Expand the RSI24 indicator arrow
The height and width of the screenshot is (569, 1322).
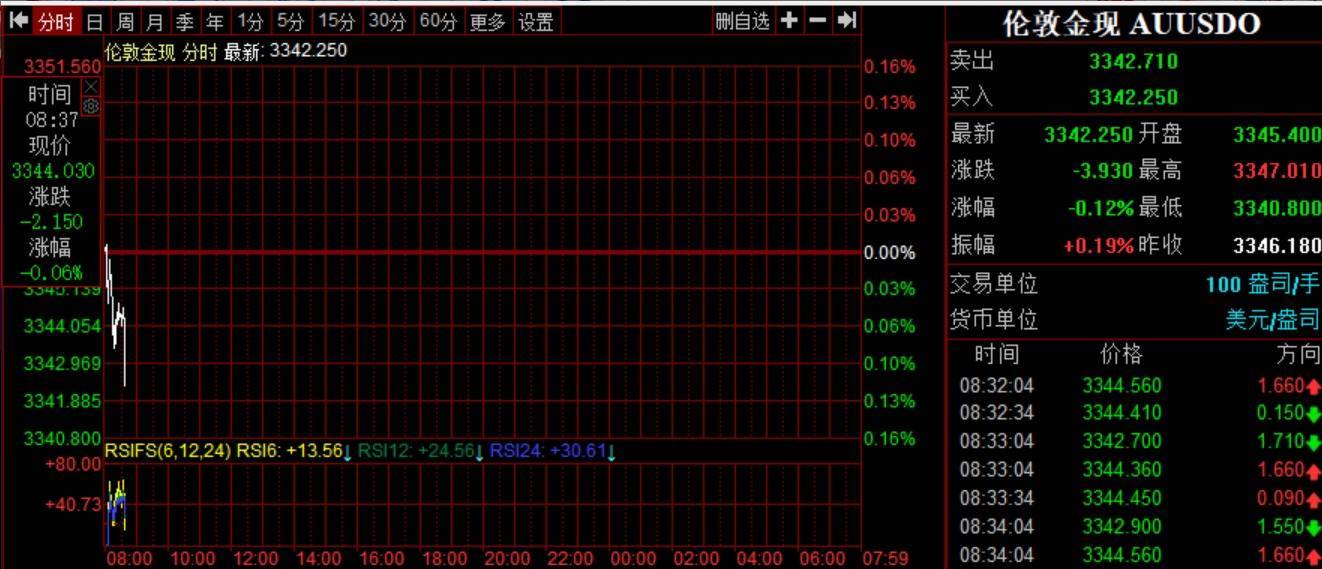(x=611, y=453)
